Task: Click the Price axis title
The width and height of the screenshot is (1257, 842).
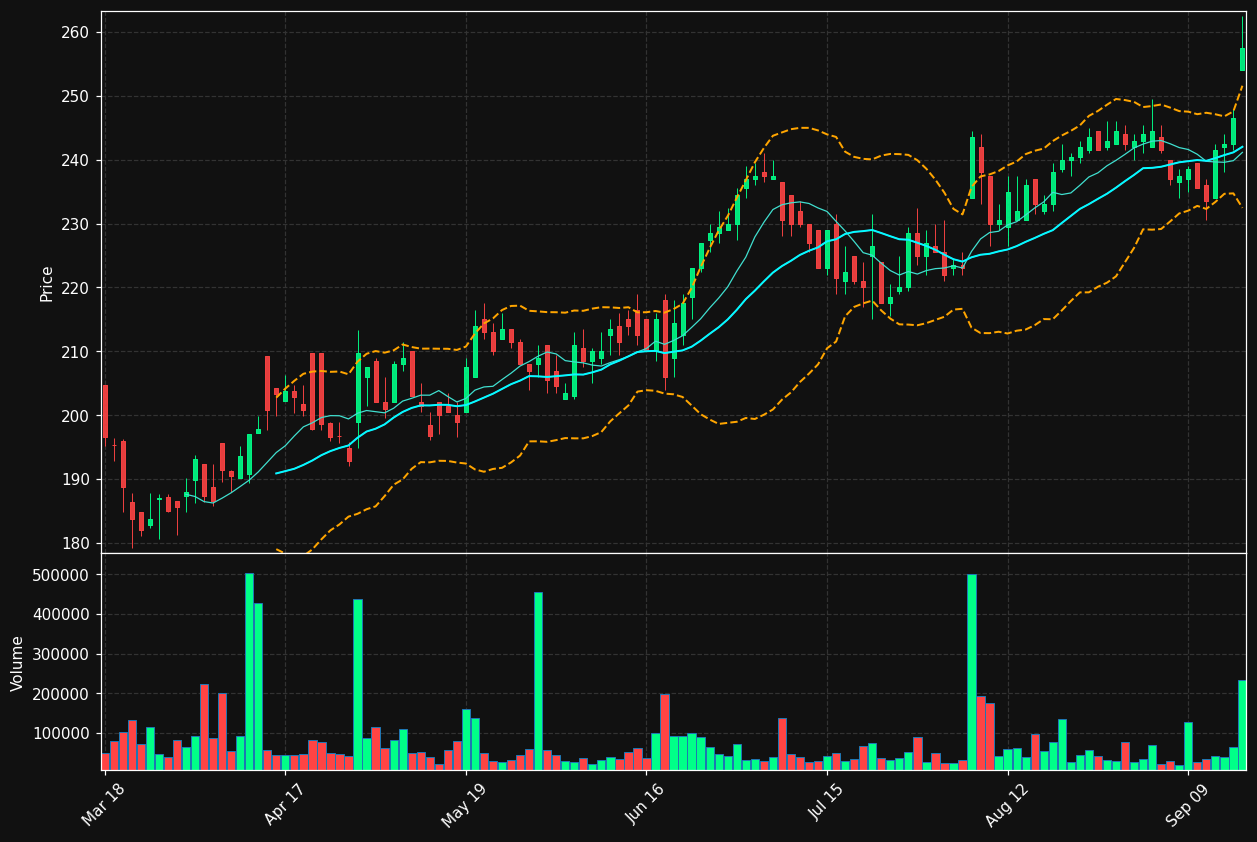Action: 47,283
